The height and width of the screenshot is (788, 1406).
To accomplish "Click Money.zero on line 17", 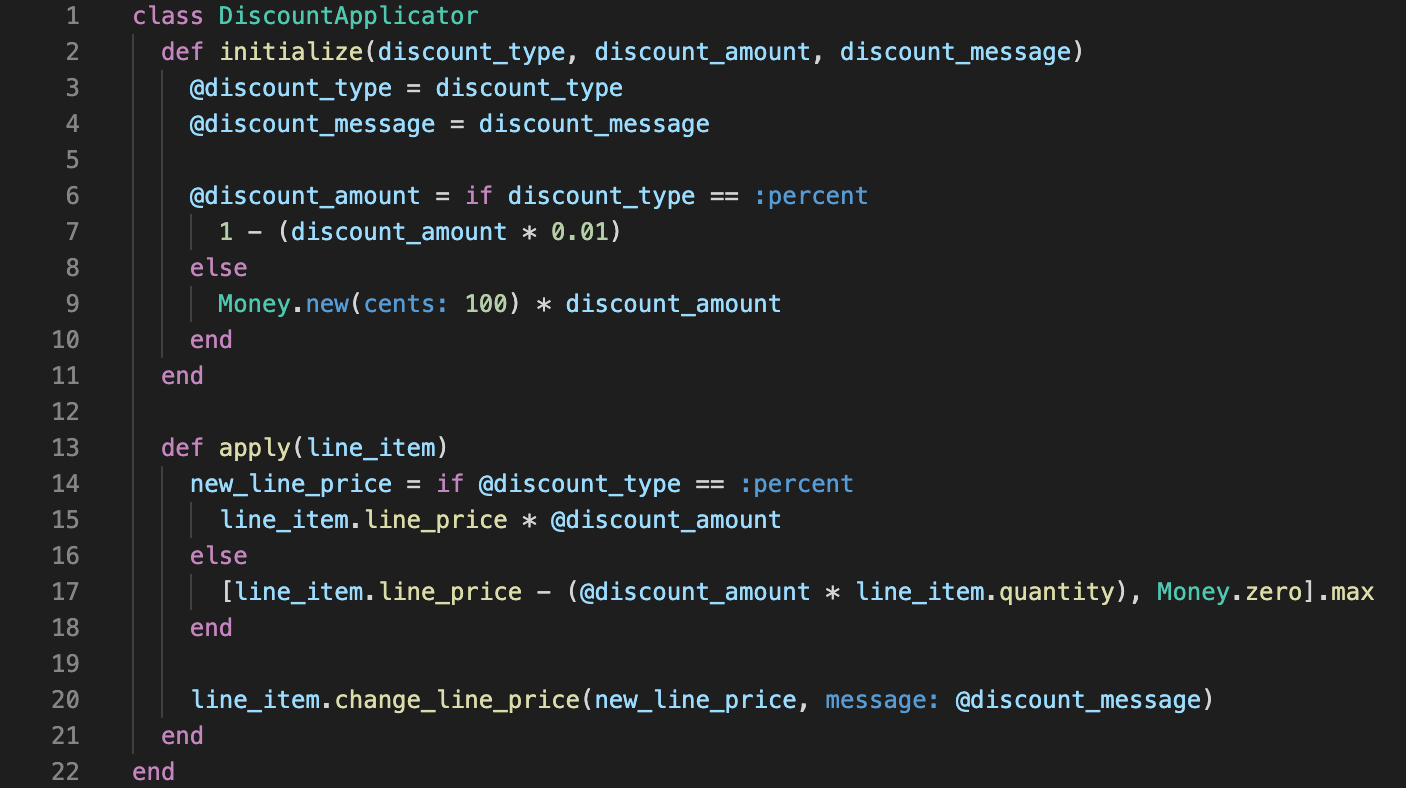I will (1222, 592).
